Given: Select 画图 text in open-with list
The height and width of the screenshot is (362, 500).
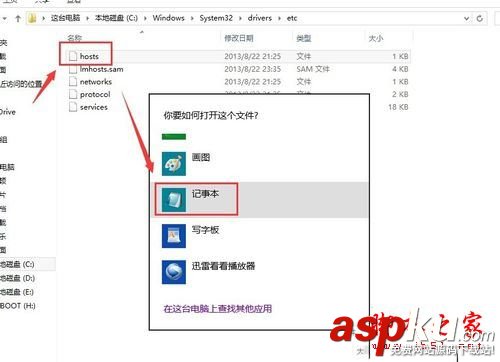Looking at the screenshot, I should pos(201,157).
